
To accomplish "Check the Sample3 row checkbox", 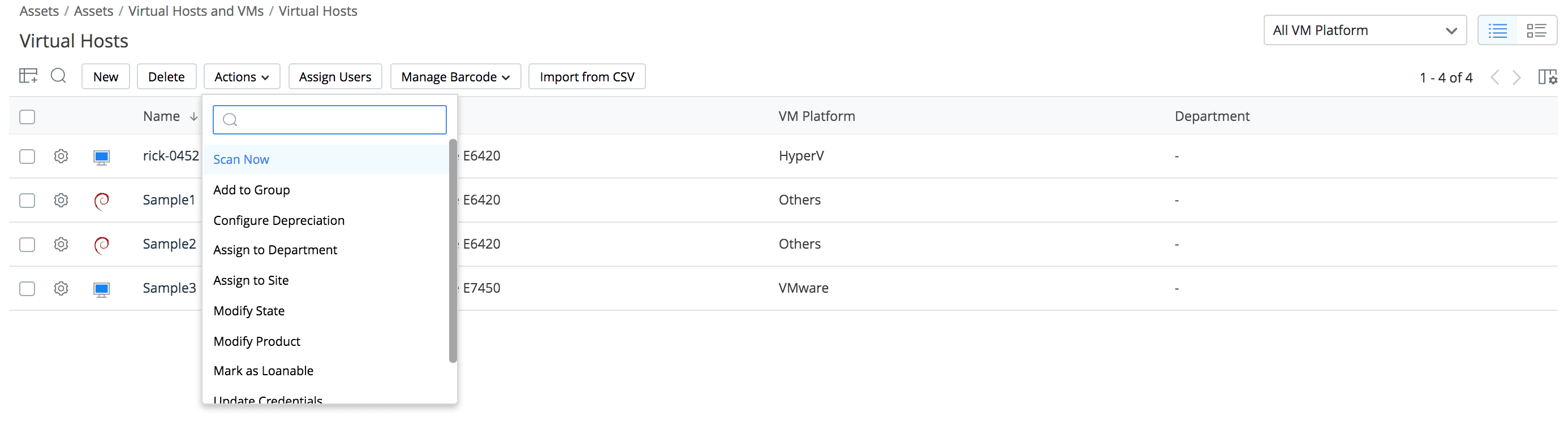I will coord(27,289).
